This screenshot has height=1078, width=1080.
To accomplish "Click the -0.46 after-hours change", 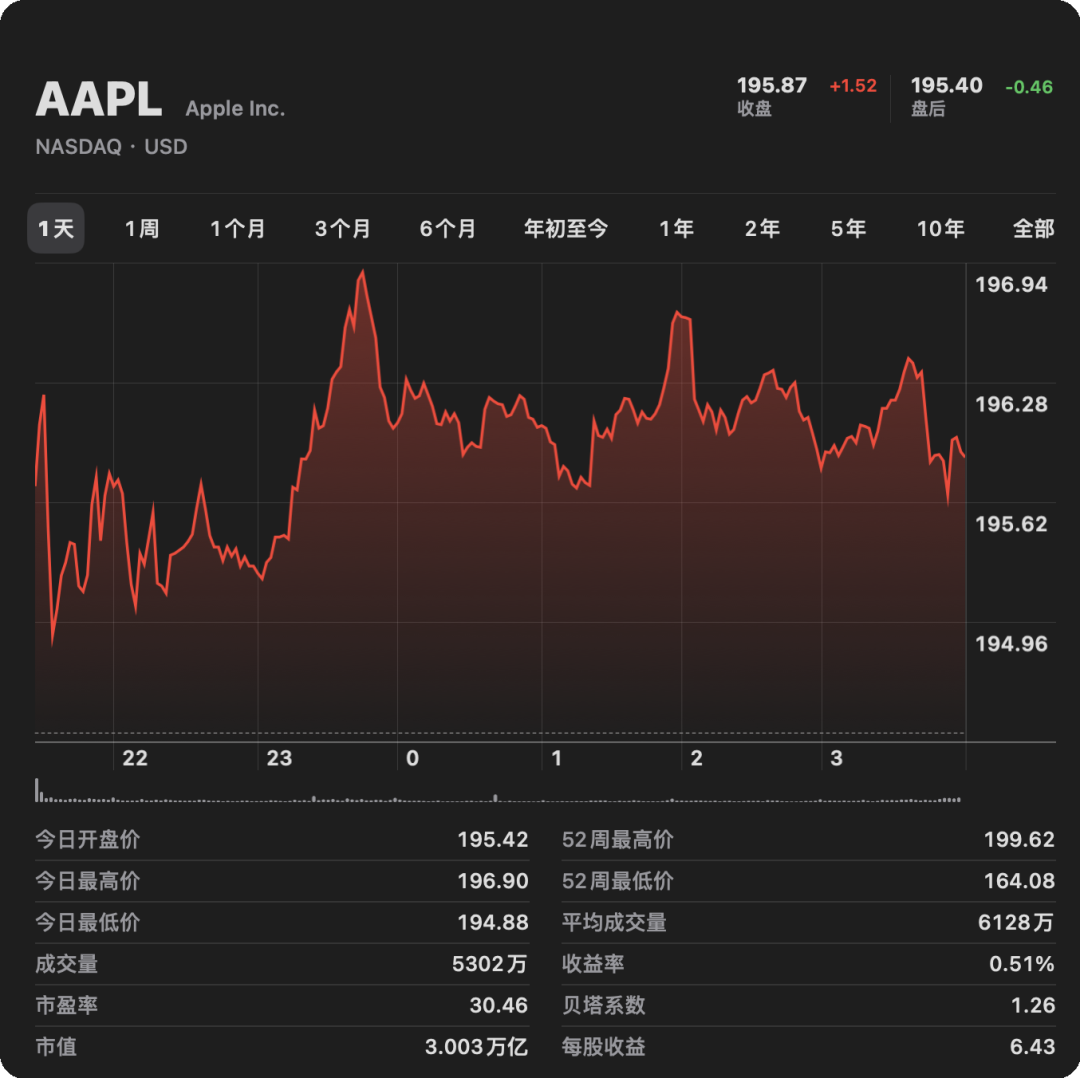I will (1029, 87).
